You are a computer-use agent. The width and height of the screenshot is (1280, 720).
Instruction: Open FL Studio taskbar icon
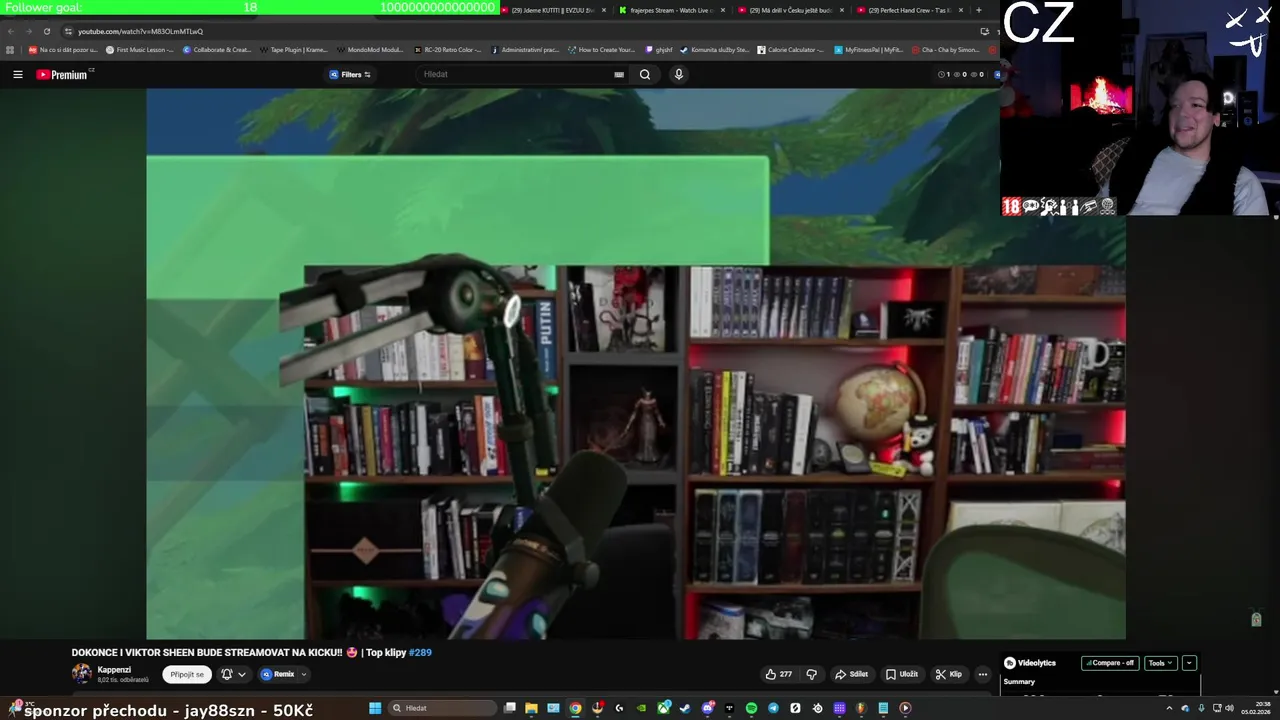pyautogui.click(x=861, y=708)
